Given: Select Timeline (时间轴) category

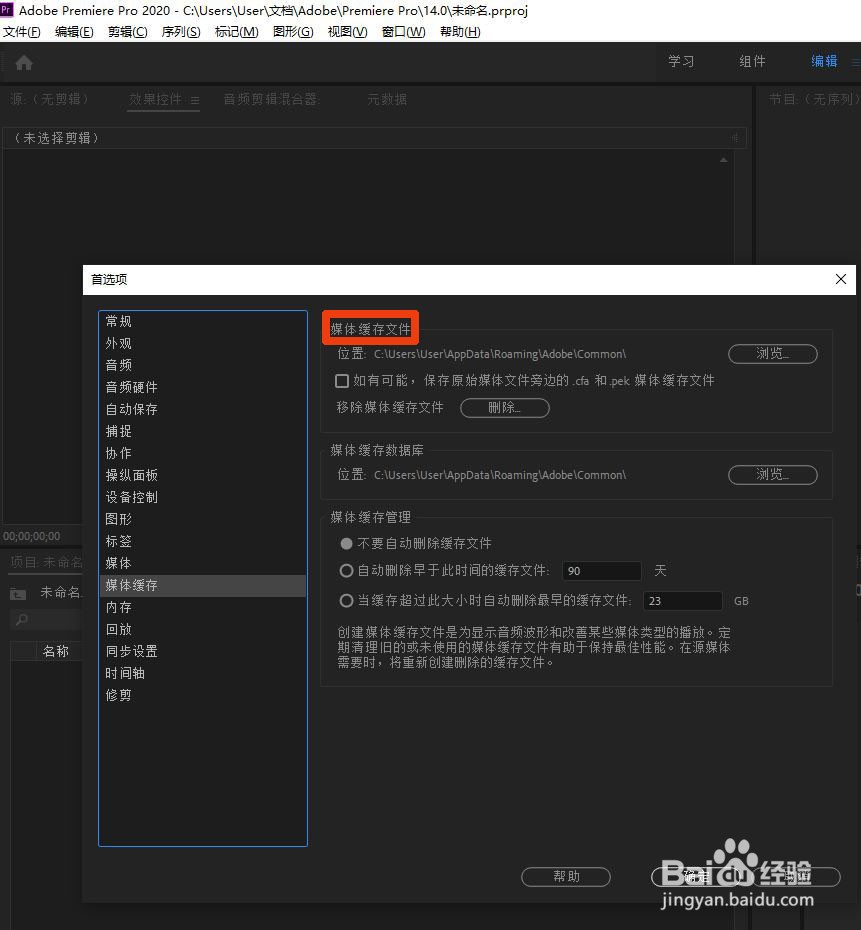Looking at the screenshot, I should pos(203,673).
